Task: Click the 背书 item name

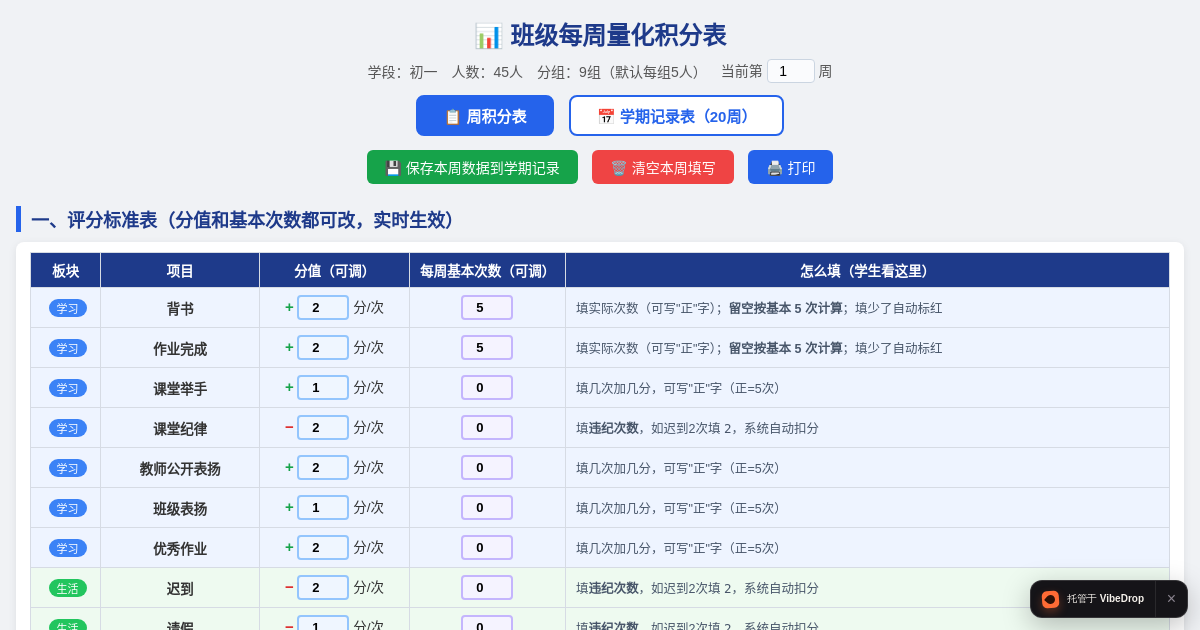Action: 180,309
